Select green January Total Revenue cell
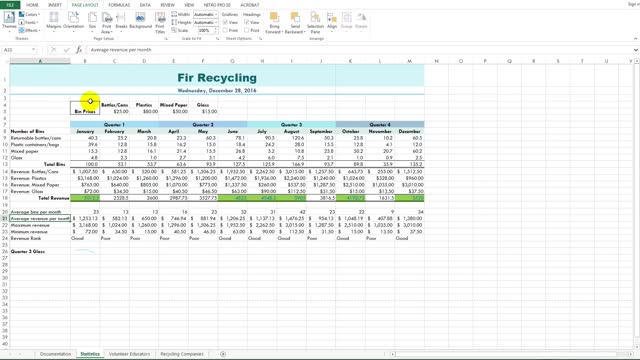The height and width of the screenshot is (360, 640). tap(85, 198)
